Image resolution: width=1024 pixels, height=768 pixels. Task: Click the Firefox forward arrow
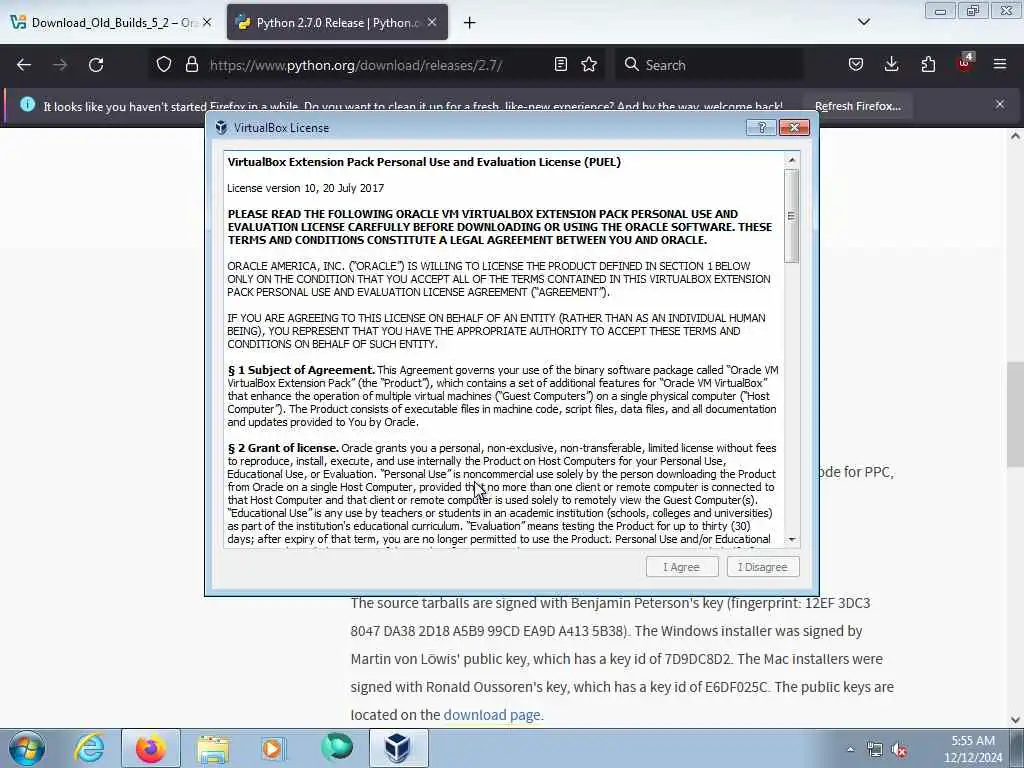click(60, 65)
